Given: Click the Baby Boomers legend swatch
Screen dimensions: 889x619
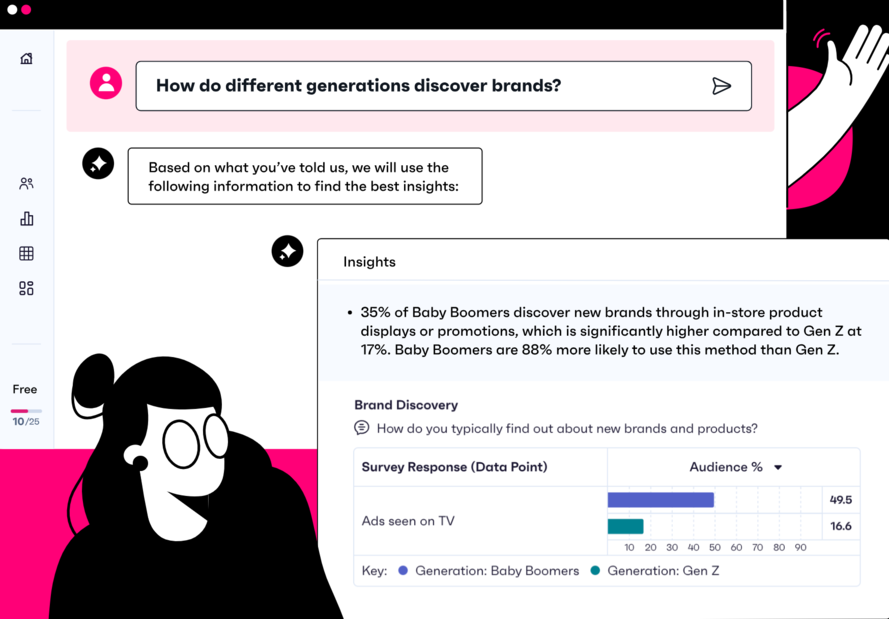Looking at the screenshot, I should pyautogui.click(x=403, y=571).
